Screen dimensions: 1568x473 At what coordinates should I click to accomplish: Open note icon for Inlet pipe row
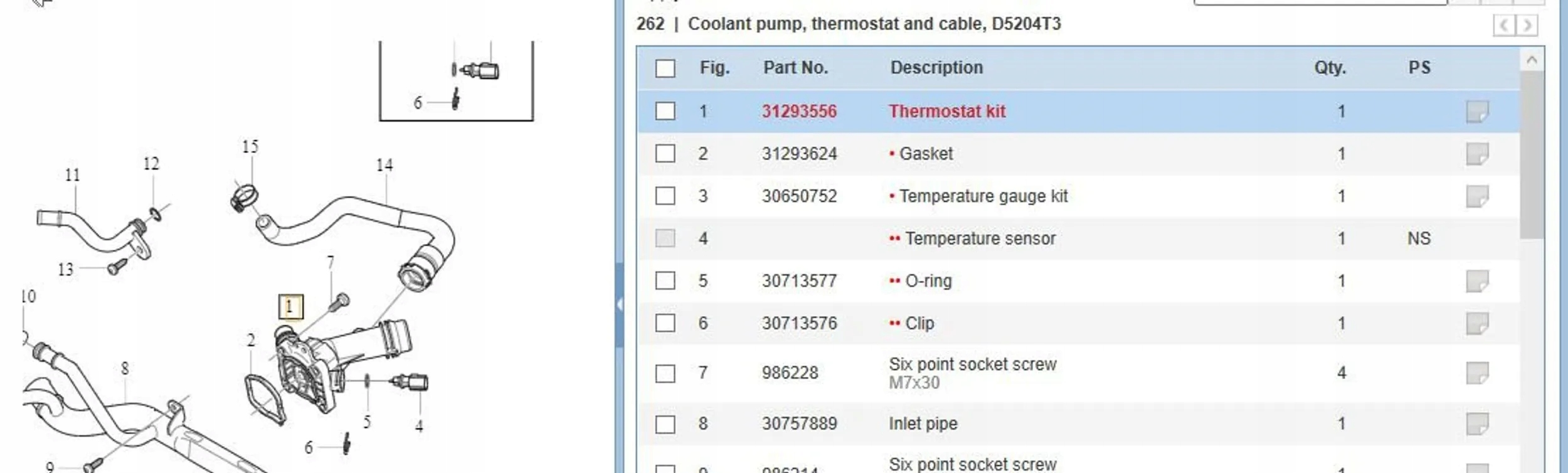coord(1476,423)
